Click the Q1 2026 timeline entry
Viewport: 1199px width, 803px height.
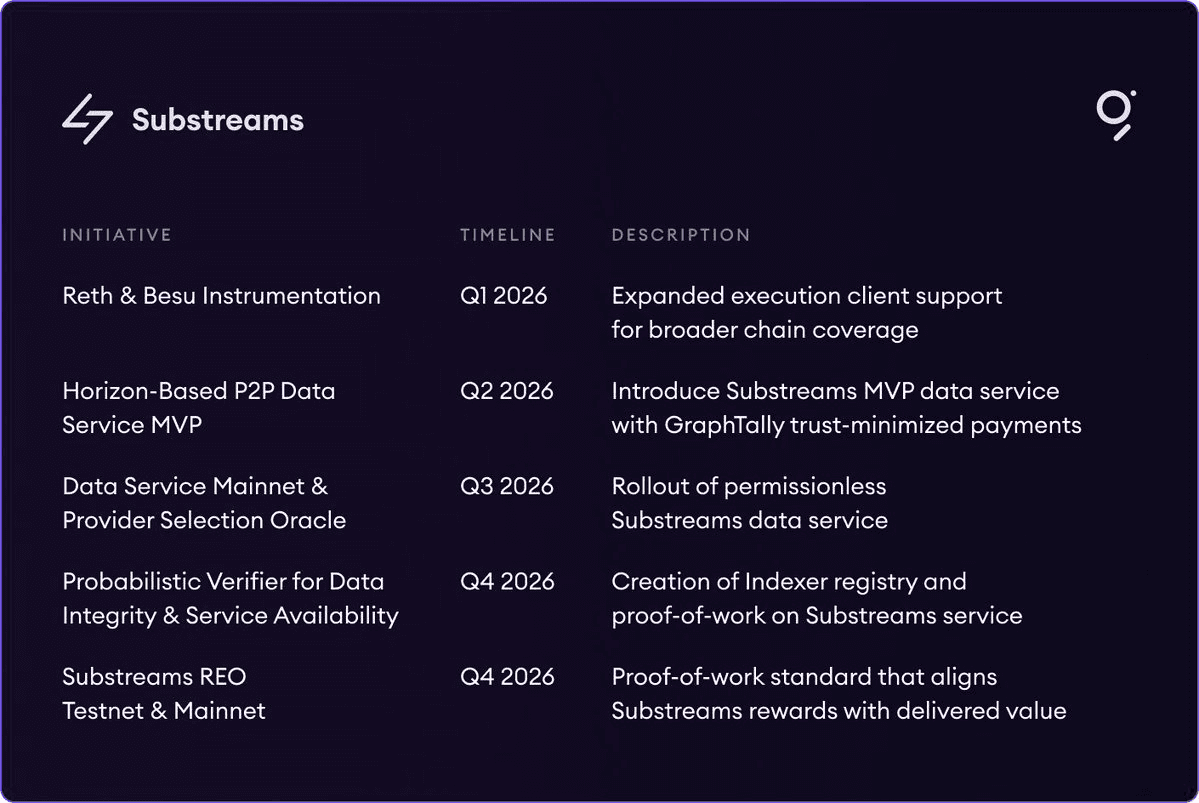pos(503,296)
